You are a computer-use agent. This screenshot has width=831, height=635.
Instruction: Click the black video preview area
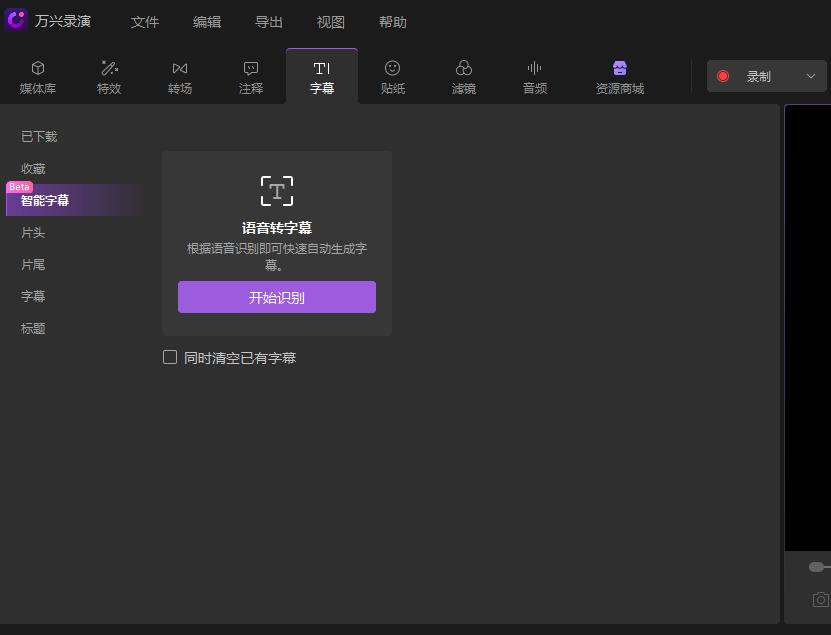tap(808, 328)
